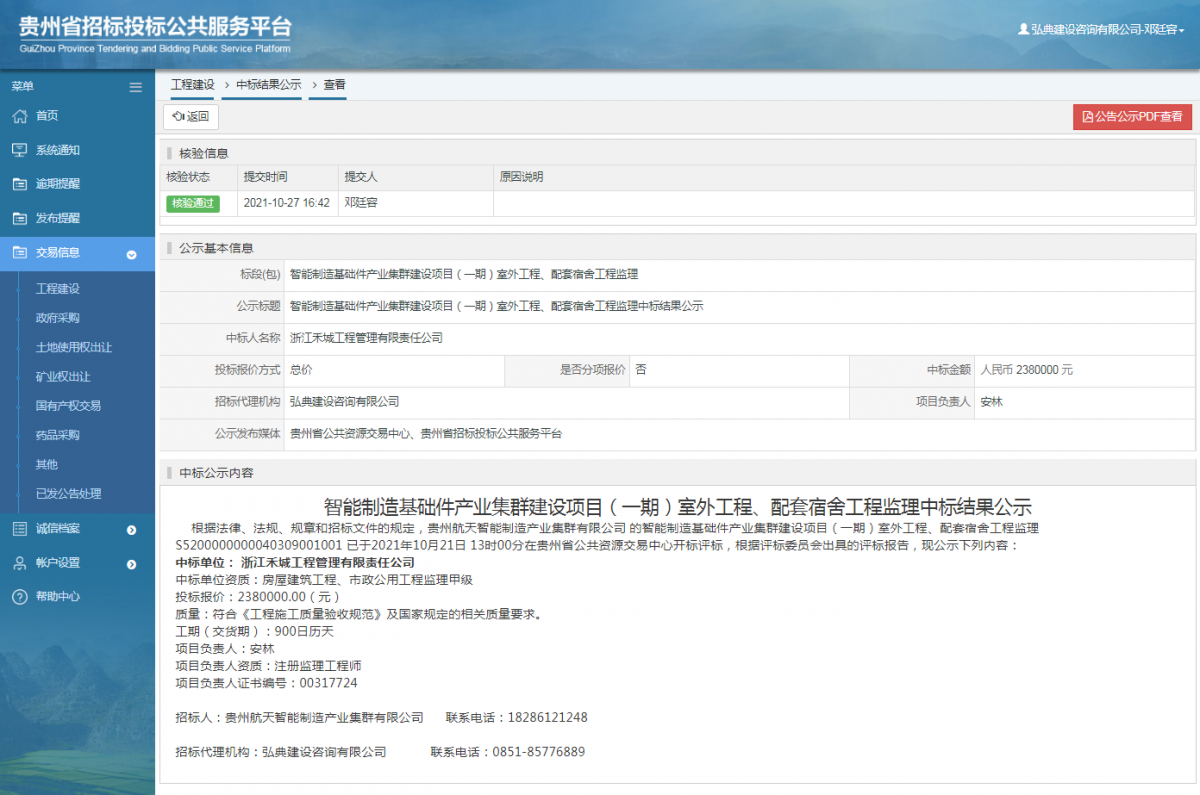Click the 返回 back button
Screen dimensions: 1200x795
191,117
